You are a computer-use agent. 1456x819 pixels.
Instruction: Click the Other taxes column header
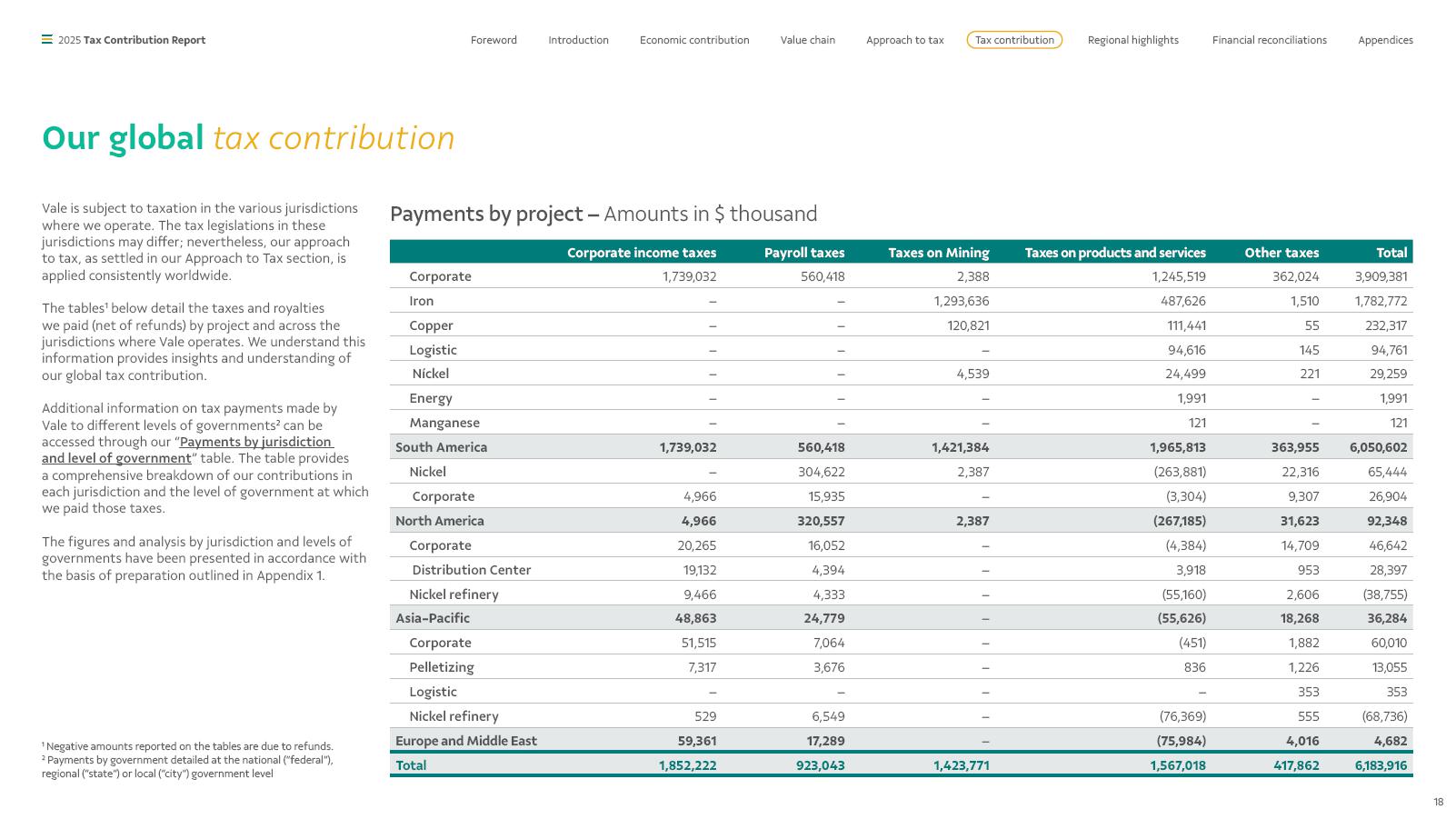pos(1281,253)
